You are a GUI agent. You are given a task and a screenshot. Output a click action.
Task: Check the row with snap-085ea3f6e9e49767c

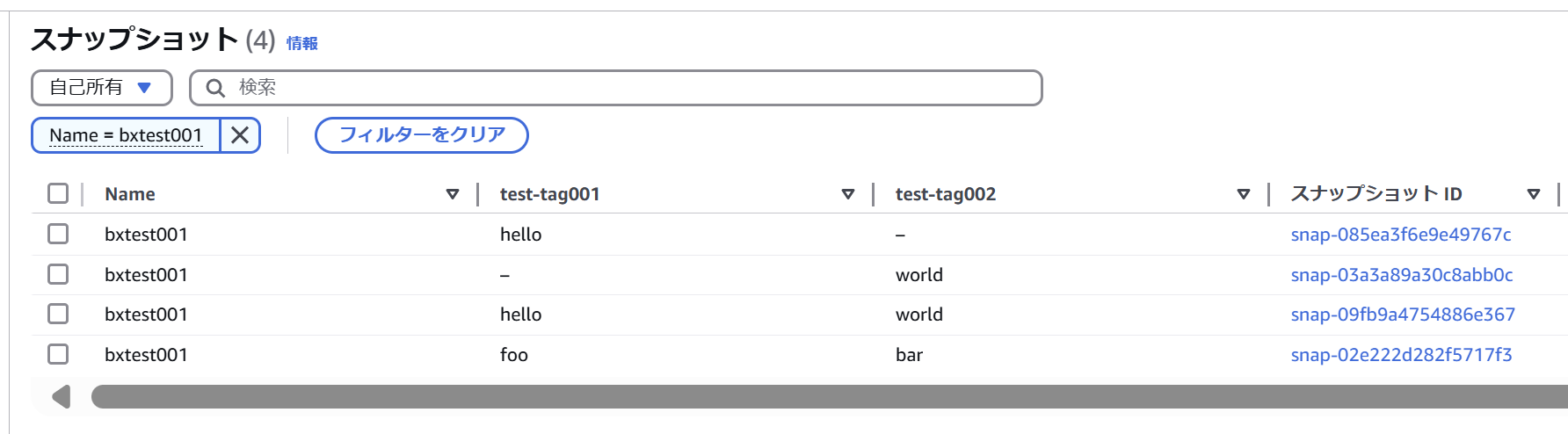(58, 234)
